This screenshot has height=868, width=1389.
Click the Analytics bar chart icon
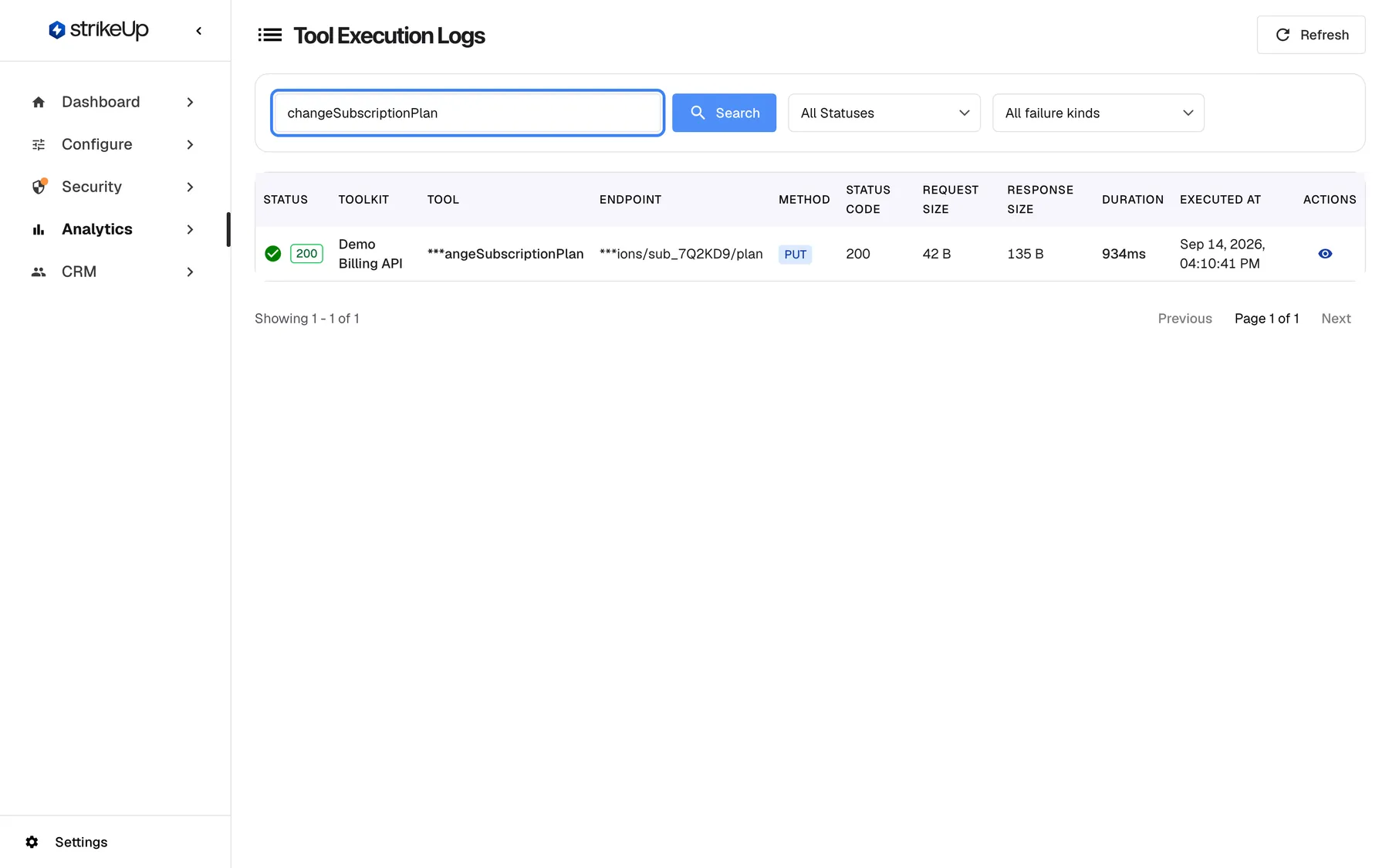pos(39,230)
